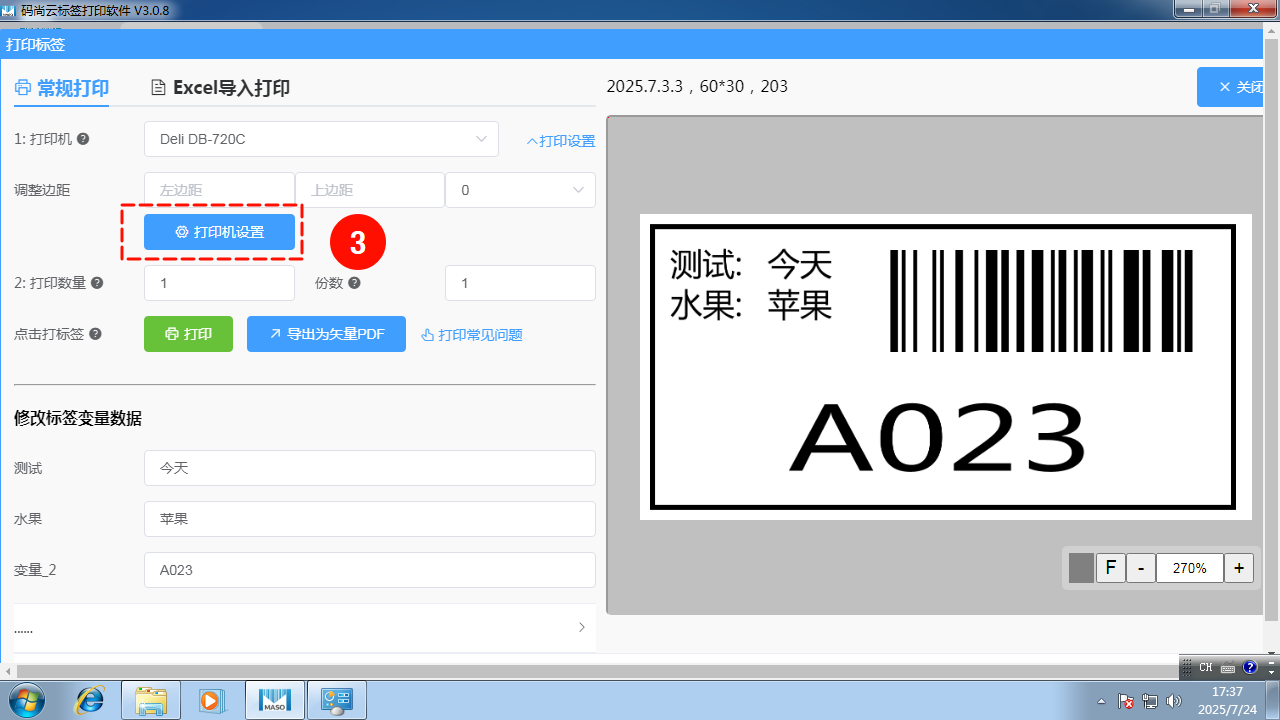
Task: Click the label preview image
Action: click(945, 367)
